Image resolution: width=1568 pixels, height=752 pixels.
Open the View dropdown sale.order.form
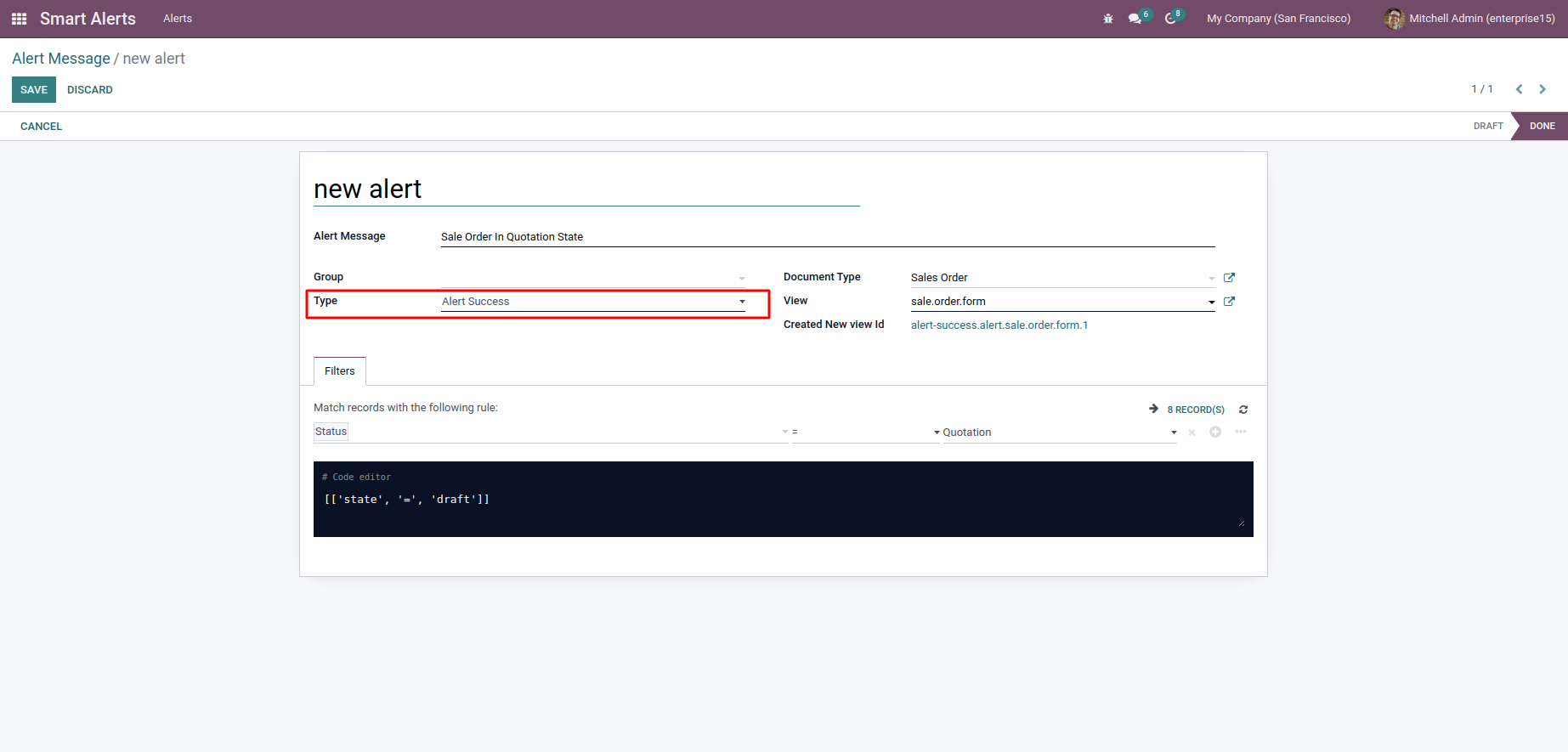tap(1063, 302)
